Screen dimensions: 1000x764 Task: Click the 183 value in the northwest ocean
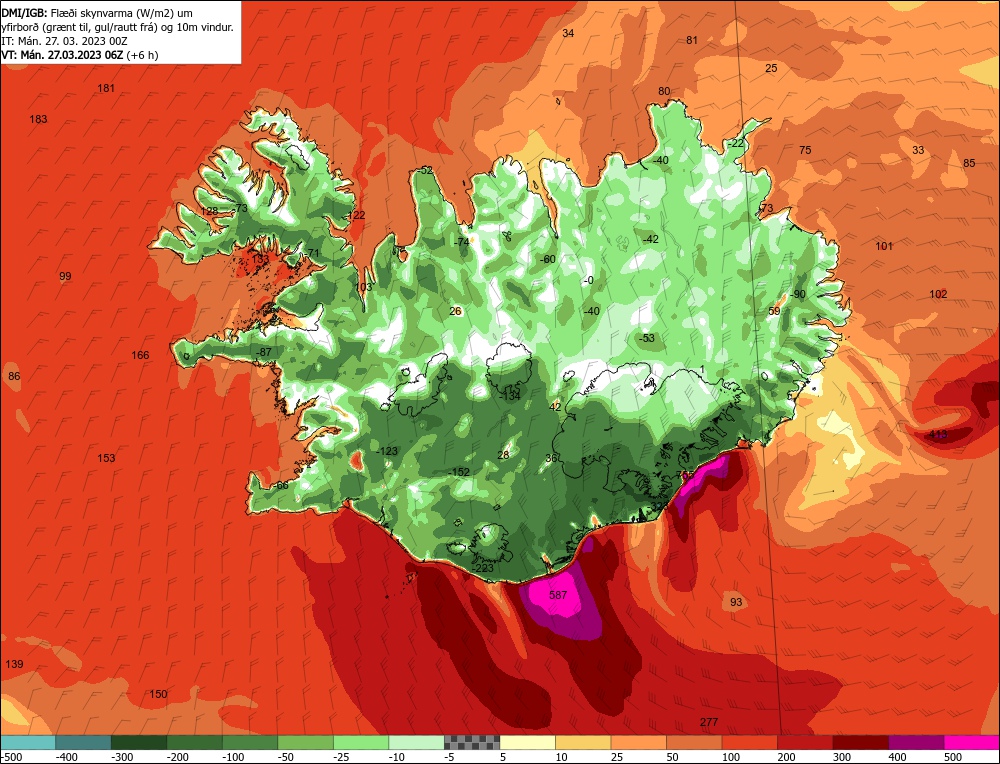tap(38, 119)
